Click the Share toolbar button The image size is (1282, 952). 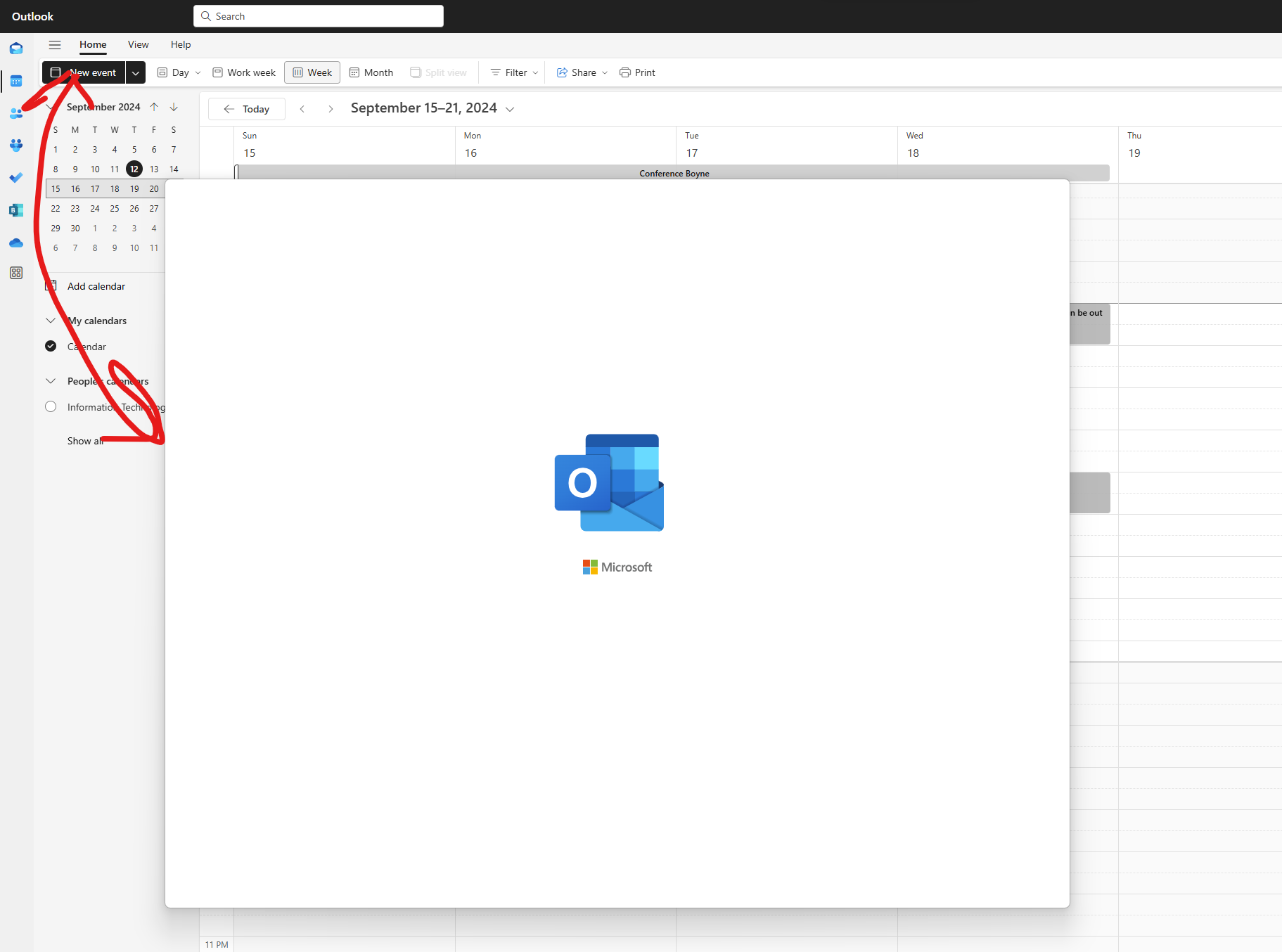[x=576, y=72]
